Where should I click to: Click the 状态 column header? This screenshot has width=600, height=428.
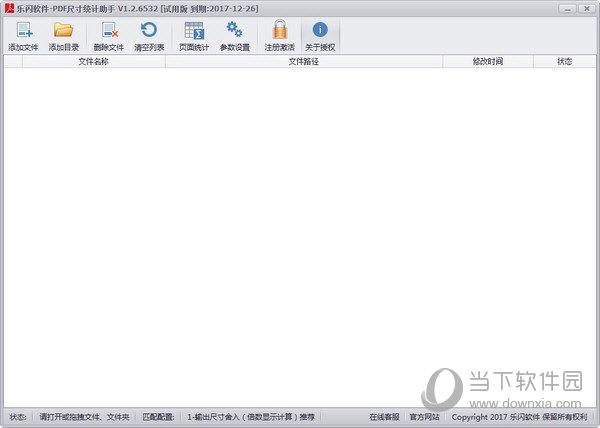pyautogui.click(x=564, y=62)
